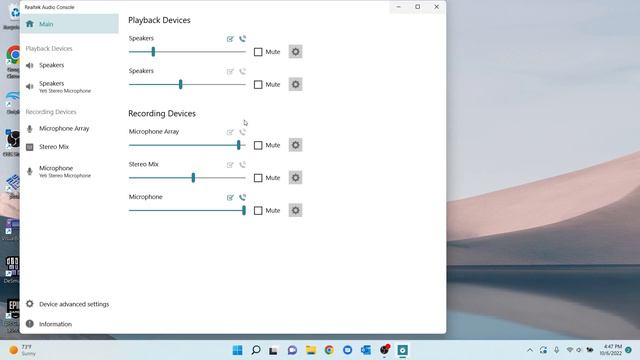Show hidden system tray icons
640x360 pixels.
click(530, 350)
